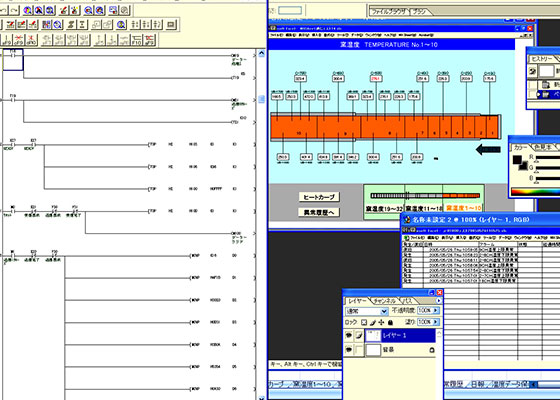Click the redo arrow toolbar icon
This screenshot has width=560, height=400.
click(x=14, y=10)
